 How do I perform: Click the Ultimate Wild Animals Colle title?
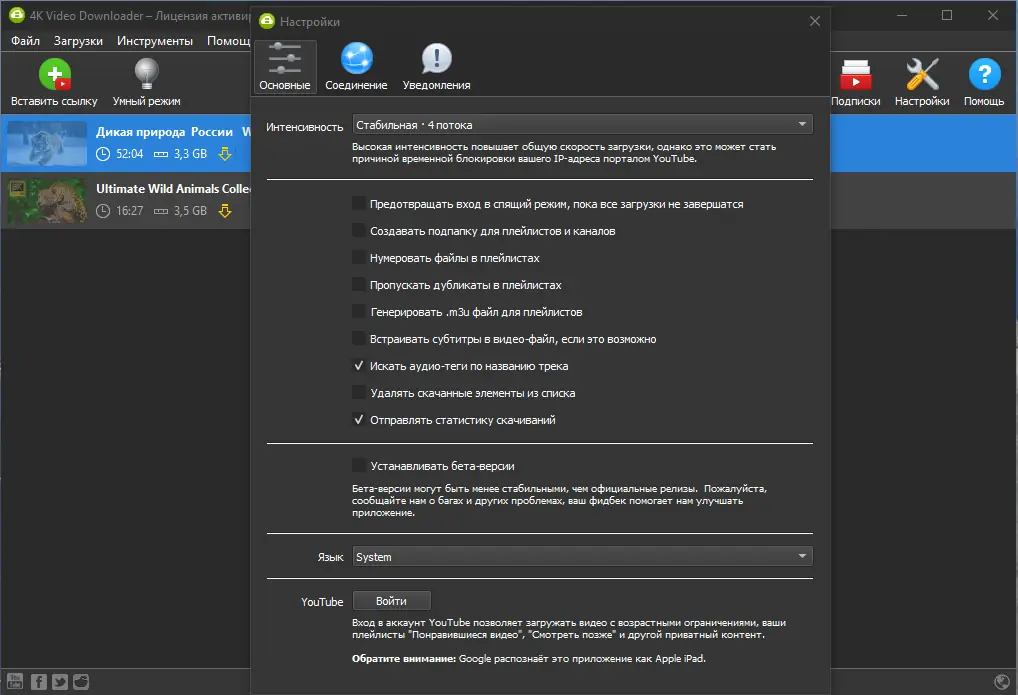point(173,189)
